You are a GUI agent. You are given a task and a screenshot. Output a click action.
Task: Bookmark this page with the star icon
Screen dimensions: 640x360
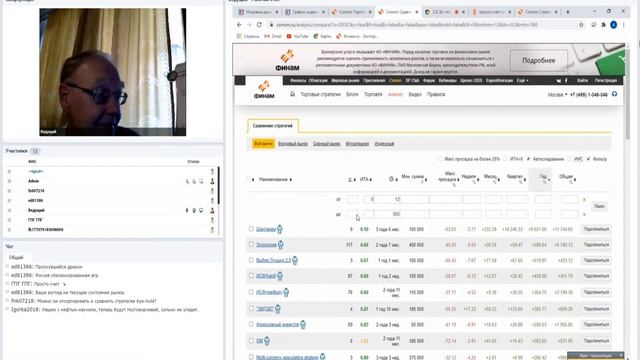pyautogui.click(x=581, y=25)
